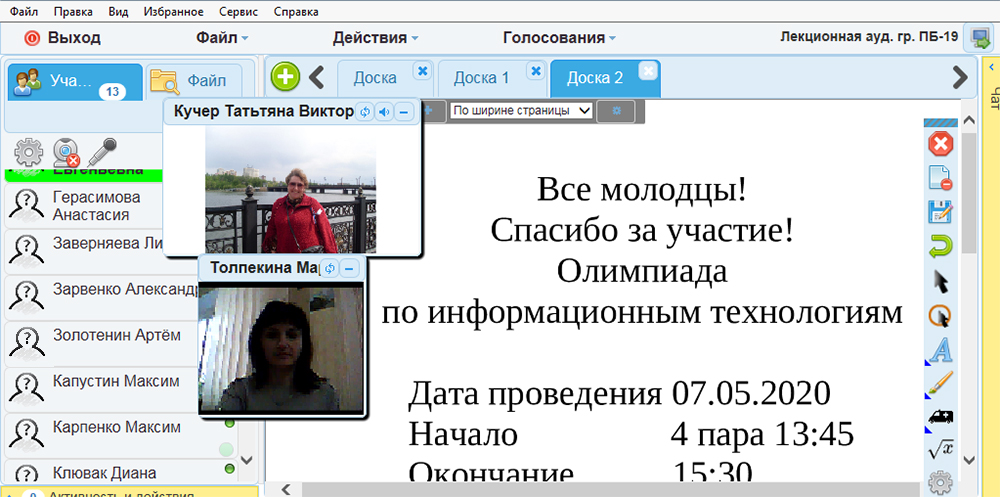Image resolution: width=1000 pixels, height=497 pixels.
Task: Mute sound on Кучер Татьяна video
Action: (384, 112)
